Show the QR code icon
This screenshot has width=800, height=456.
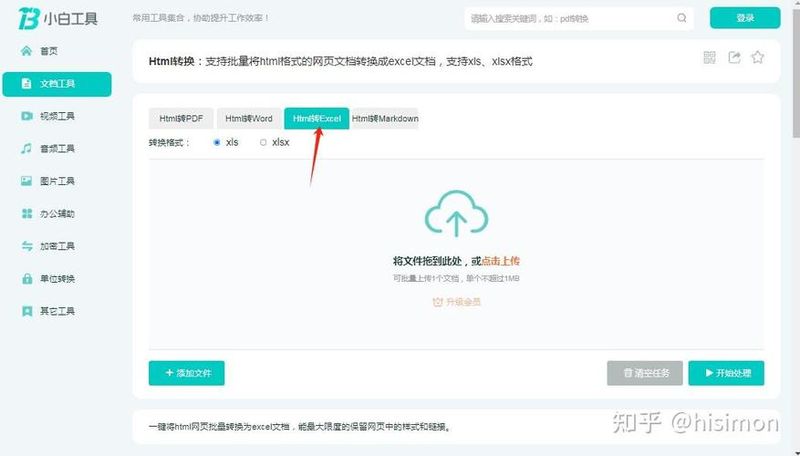(x=709, y=57)
